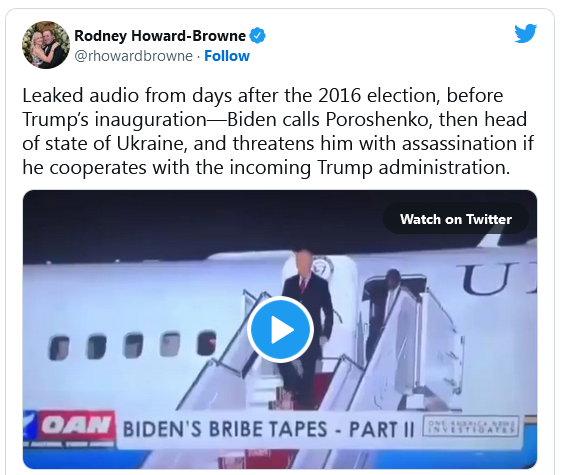Image resolution: width=576 pixels, height=475 pixels.
Task: Open the Rodney Howard-Browne display name link
Action: click(160, 36)
